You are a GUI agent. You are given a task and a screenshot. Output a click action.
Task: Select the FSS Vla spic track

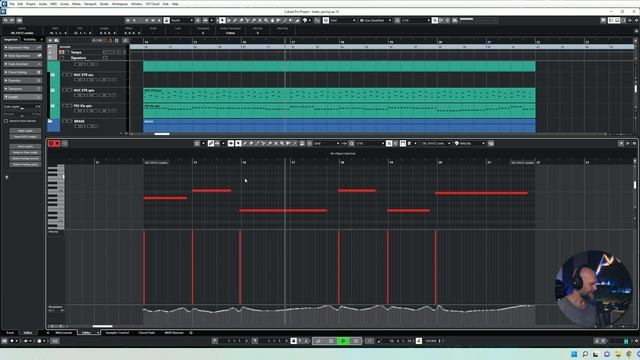coord(83,106)
